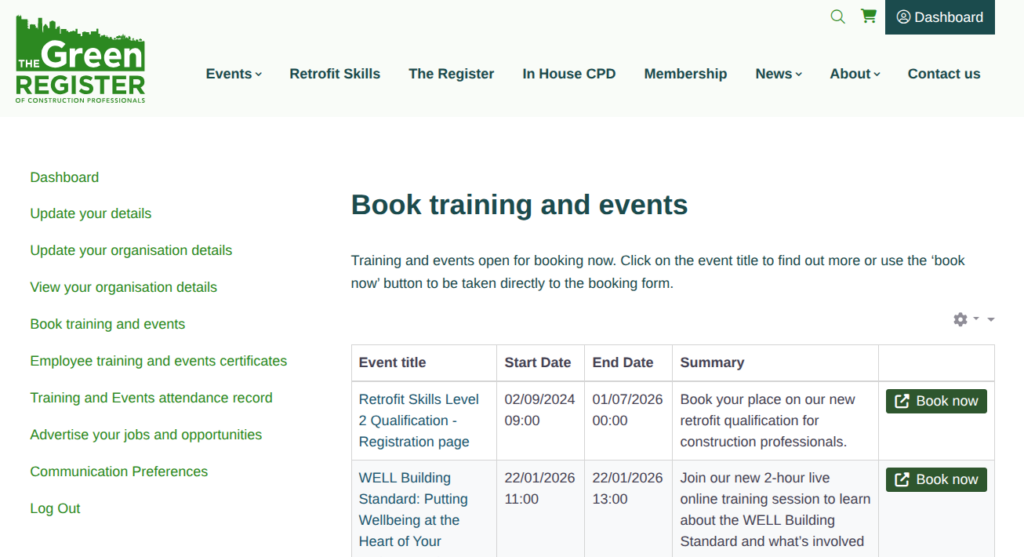Expand the About dropdown menu

(x=854, y=74)
